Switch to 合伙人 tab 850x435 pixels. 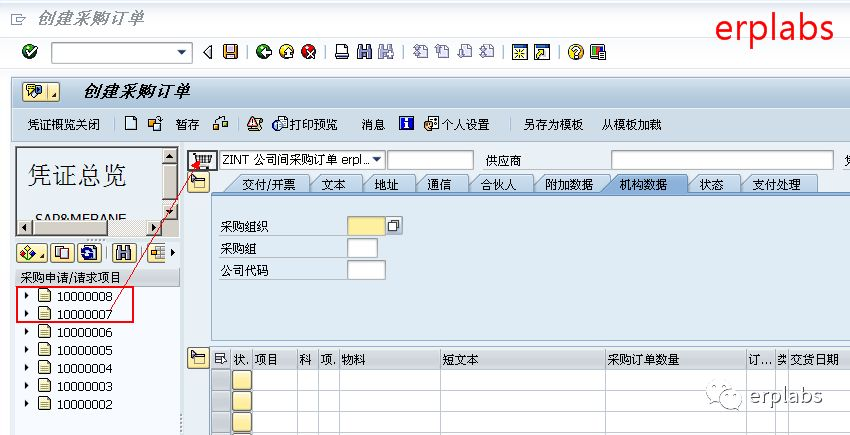(499, 184)
